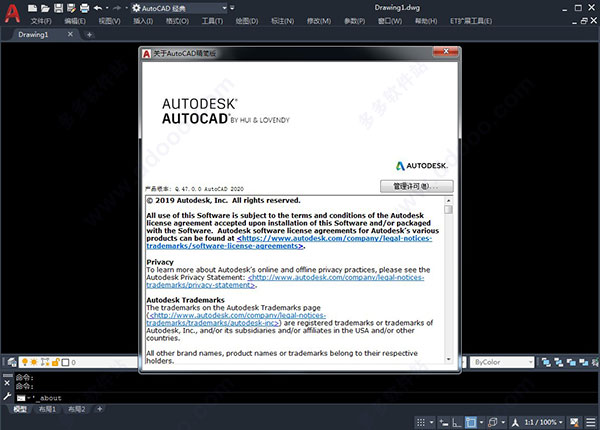Click the about dialog scrollbar up arrow

coord(448,200)
